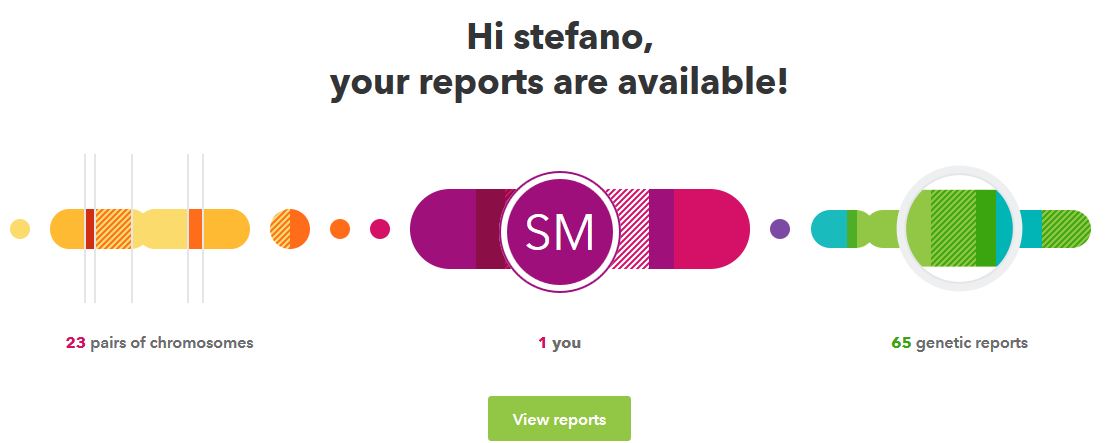Viewport: 1115px width, 443px height.
Task: Click the "65 genetic reports" label
Action: pyautogui.click(x=959, y=343)
